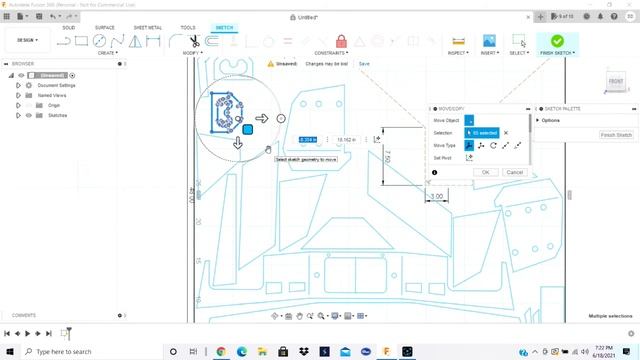
Task: Open the notifications bell
Action: tap(600, 16)
